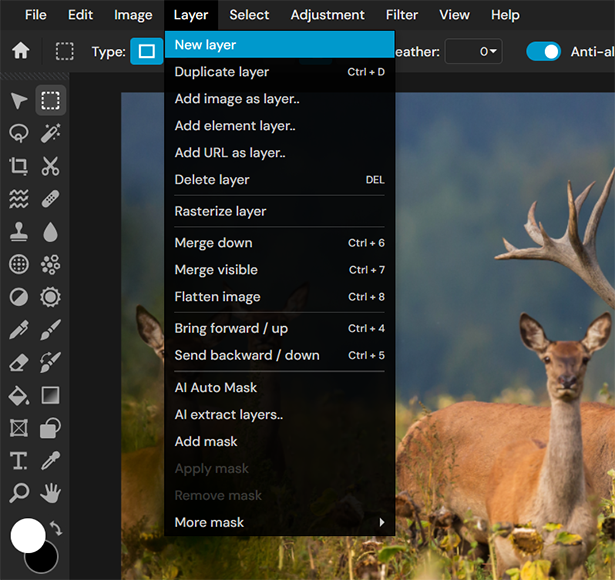
Task: Click the white foreground color swatch
Action: (27, 536)
